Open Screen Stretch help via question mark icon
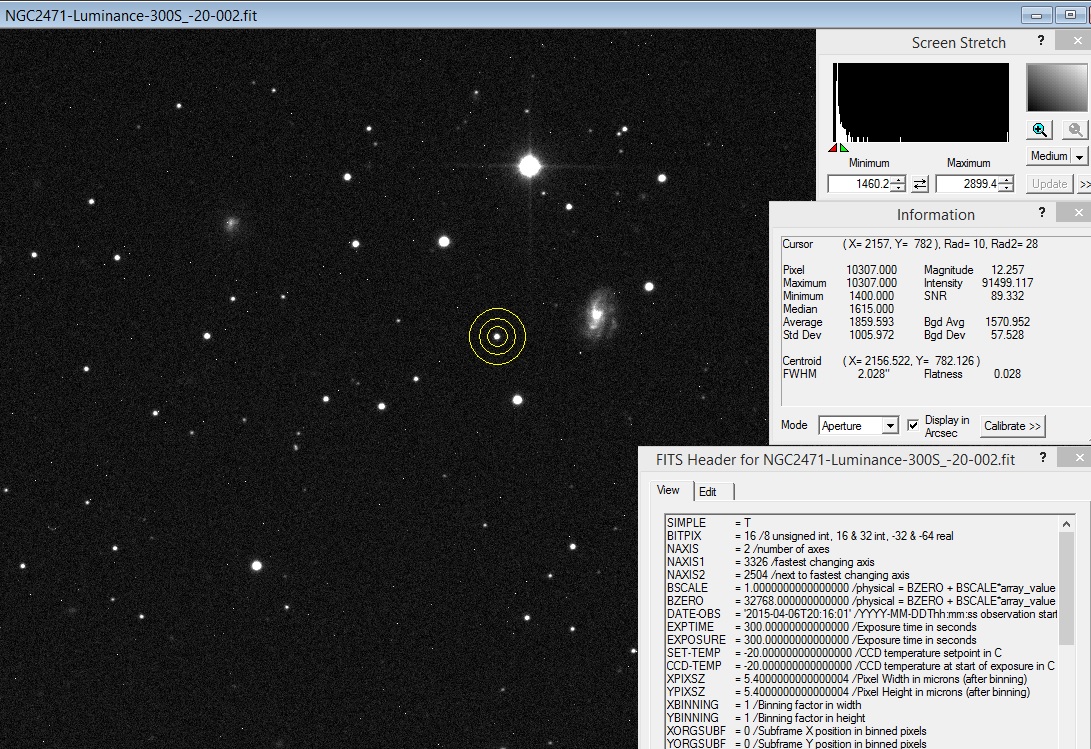Viewport: 1091px width, 749px height. pos(1040,40)
